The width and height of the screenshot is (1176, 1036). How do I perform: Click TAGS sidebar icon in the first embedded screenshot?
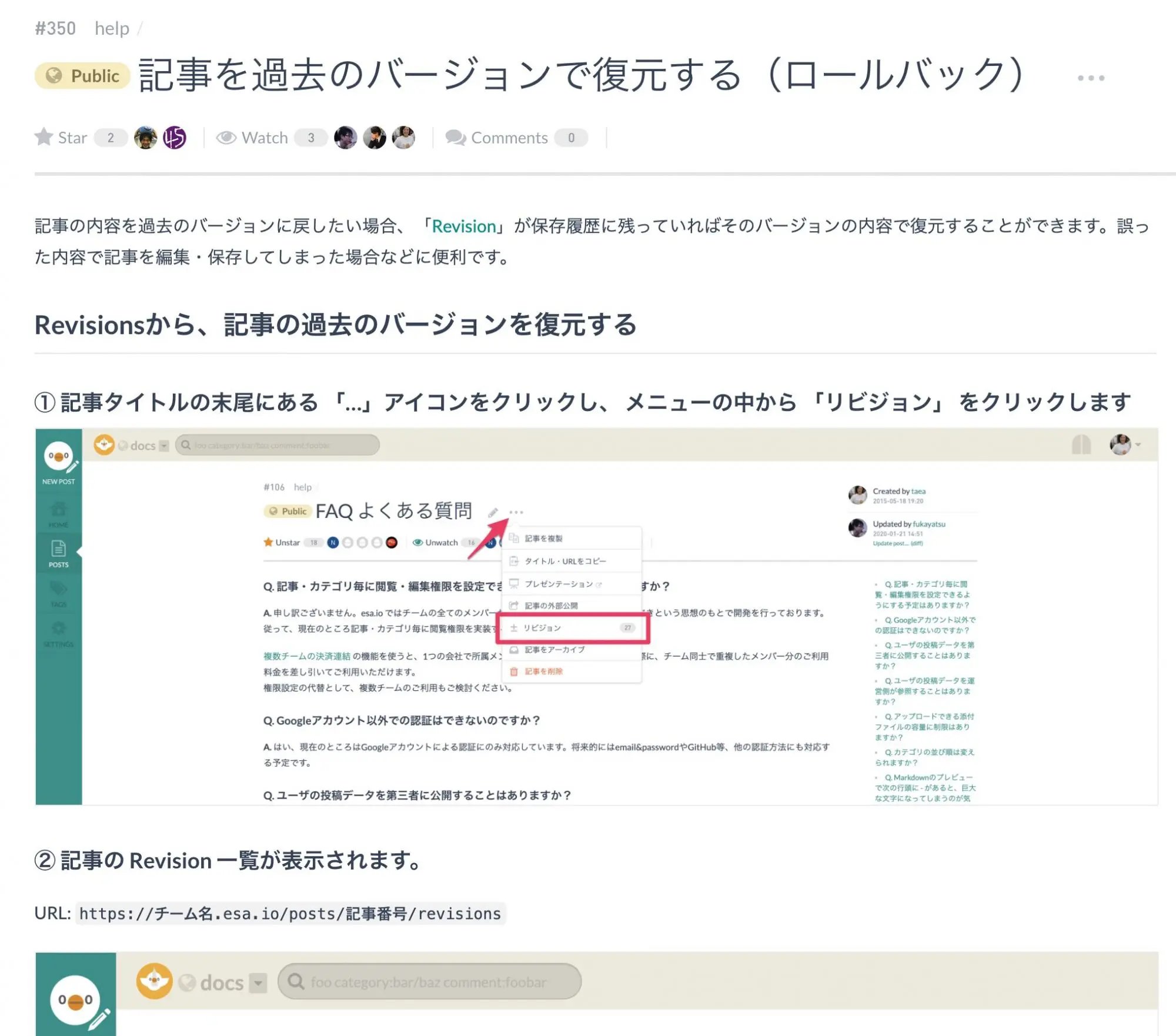(58, 594)
